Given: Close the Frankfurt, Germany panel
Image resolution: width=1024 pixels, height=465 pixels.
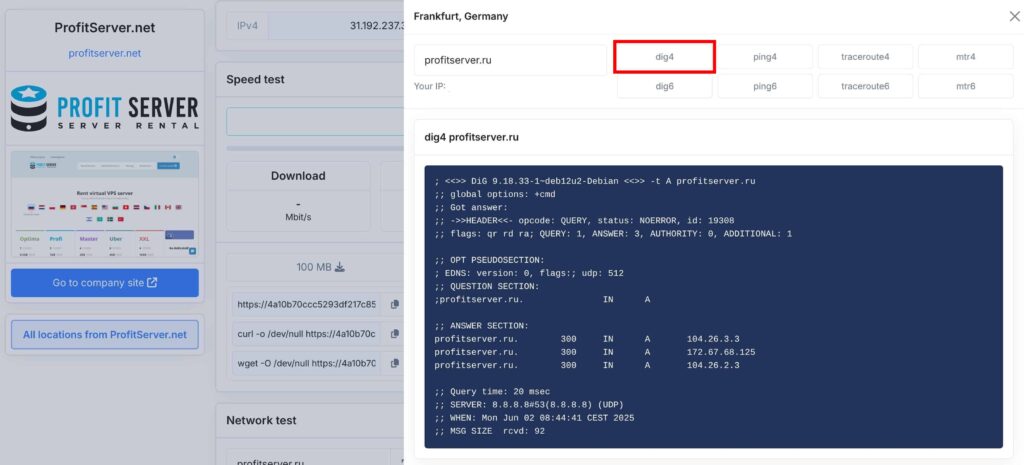Looking at the screenshot, I should pyautogui.click(x=1014, y=16).
